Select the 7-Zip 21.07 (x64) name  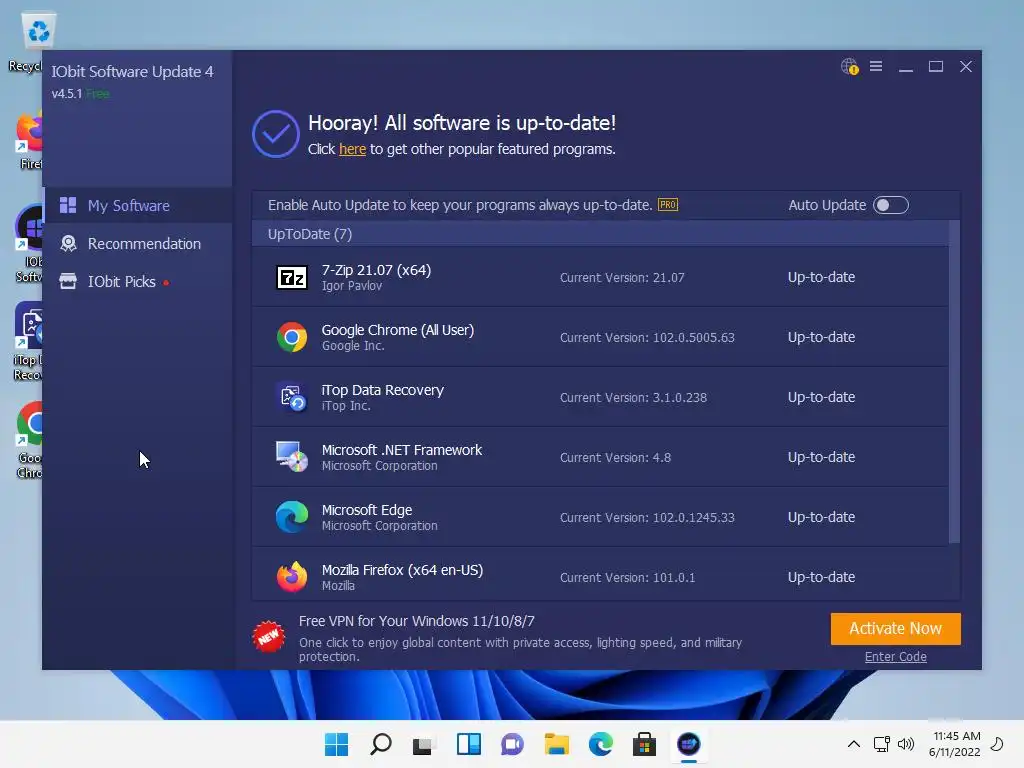376,270
